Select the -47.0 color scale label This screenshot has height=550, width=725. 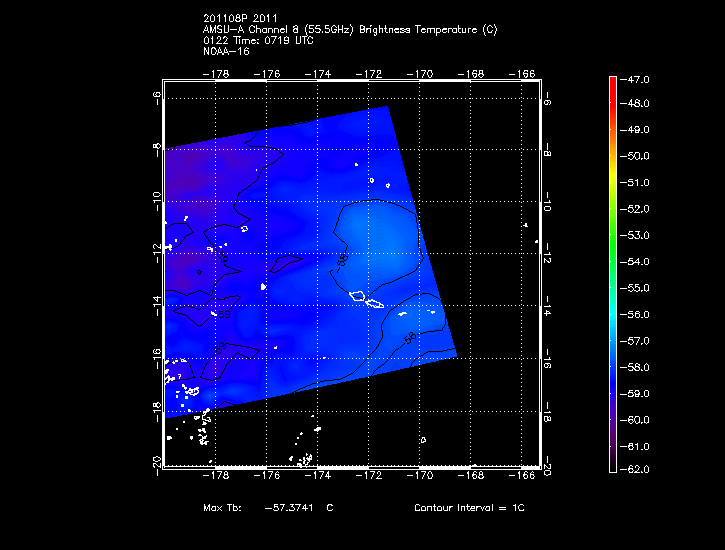tap(639, 78)
